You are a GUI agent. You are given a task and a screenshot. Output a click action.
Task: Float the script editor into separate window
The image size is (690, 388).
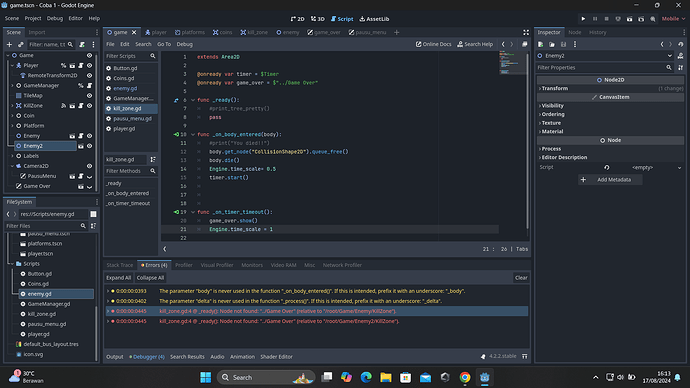pos(525,44)
